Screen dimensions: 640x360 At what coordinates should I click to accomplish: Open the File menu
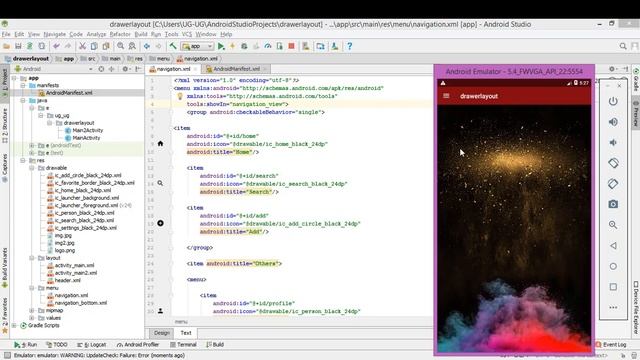click(x=6, y=34)
